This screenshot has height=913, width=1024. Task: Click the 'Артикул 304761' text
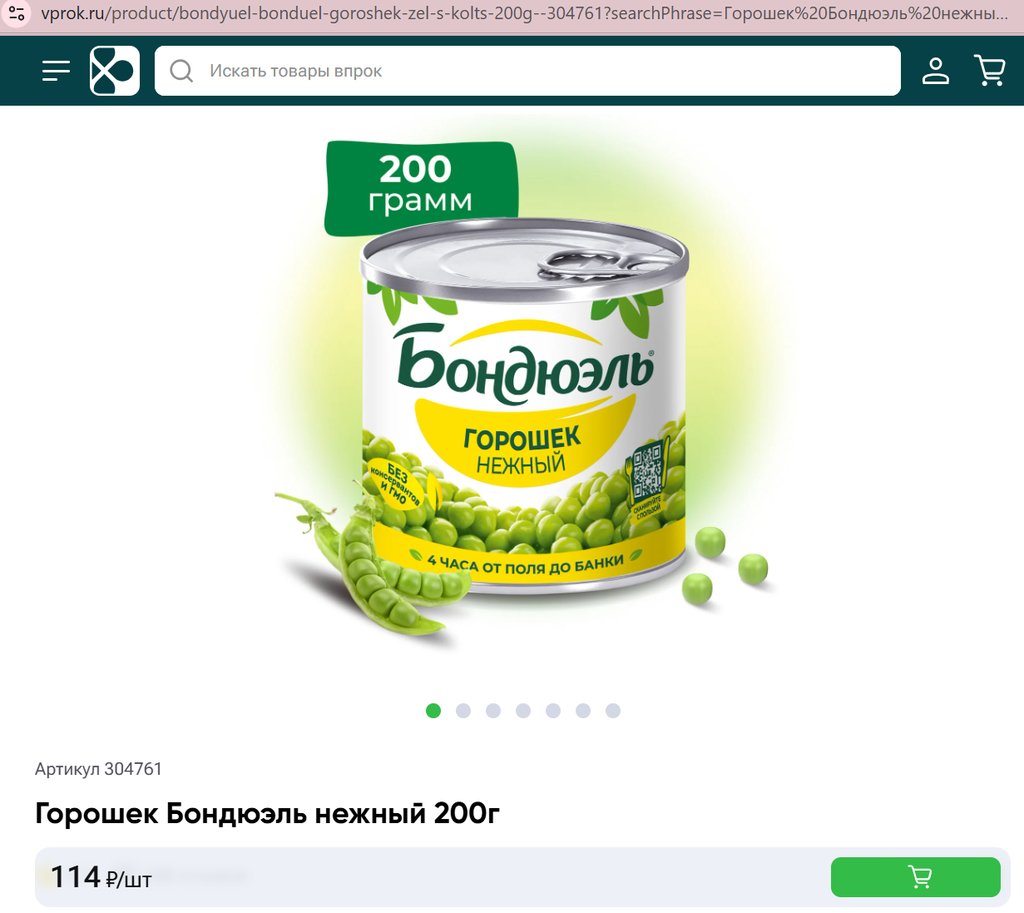point(98,769)
